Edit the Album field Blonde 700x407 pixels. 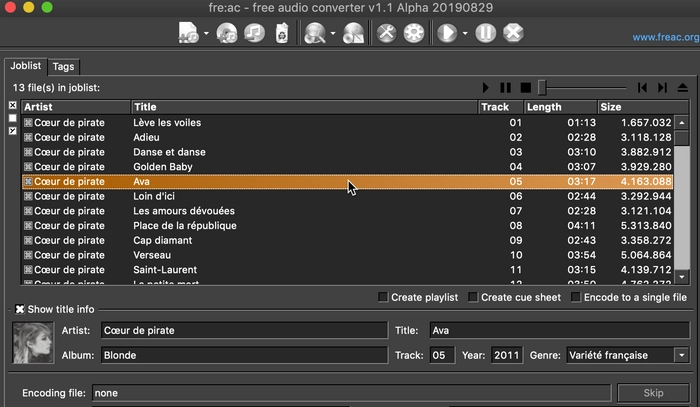(x=244, y=355)
